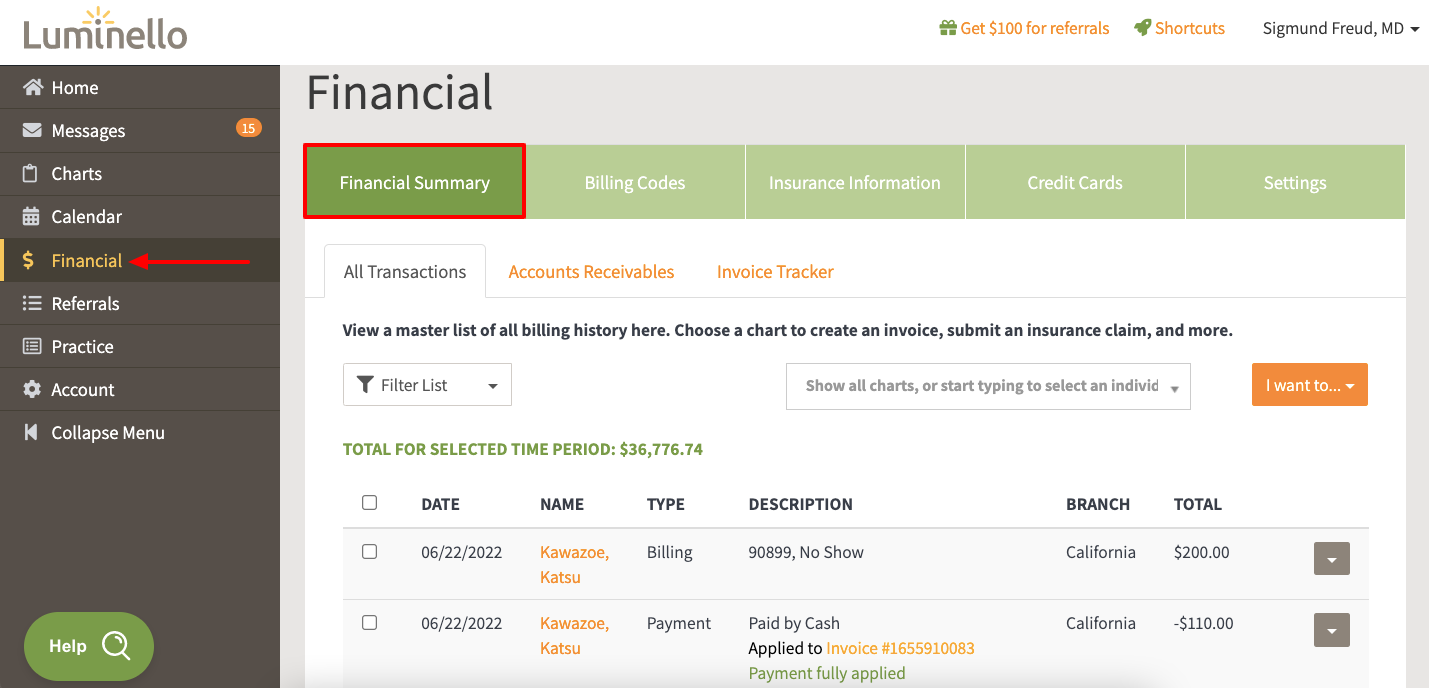Screen dimensions: 1429x688
Task: Click the Luminello logo
Action: (x=105, y=30)
